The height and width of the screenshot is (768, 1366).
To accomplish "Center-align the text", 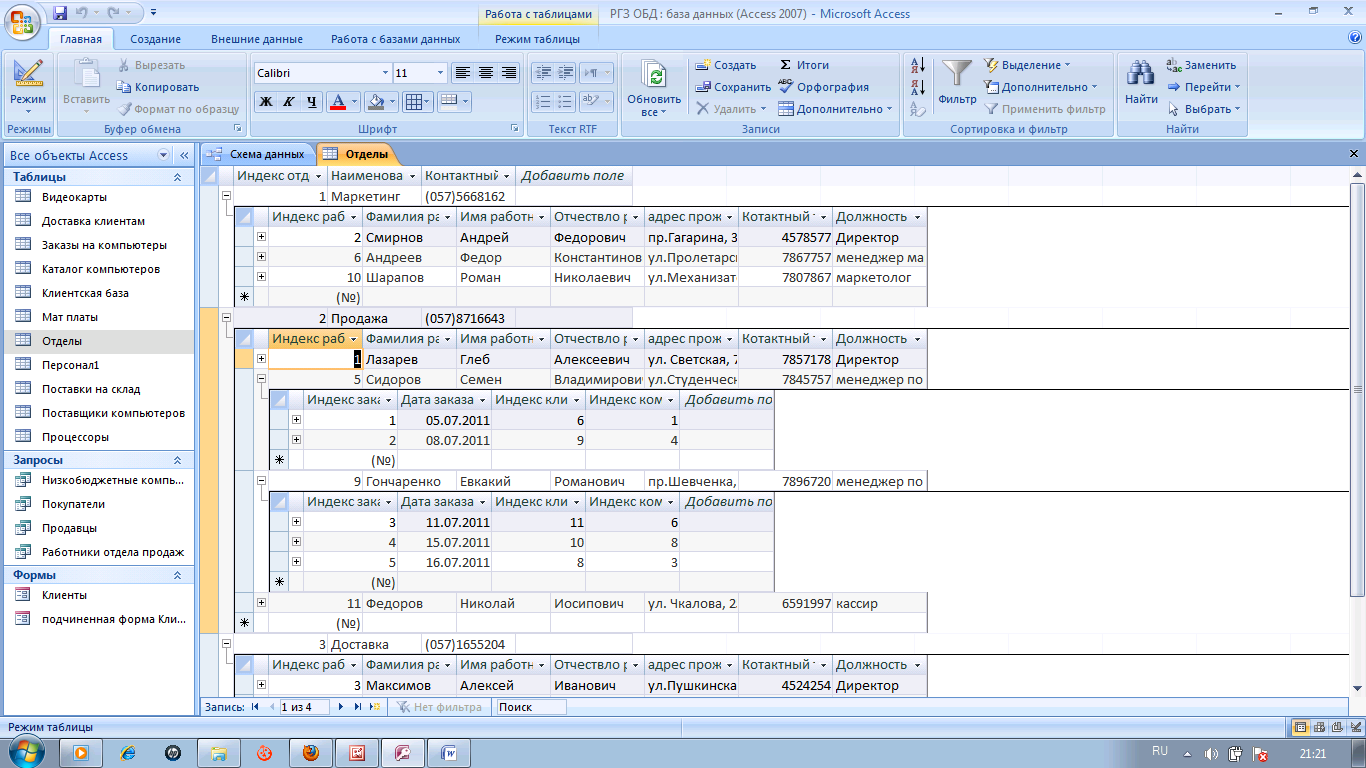I will click(486, 73).
